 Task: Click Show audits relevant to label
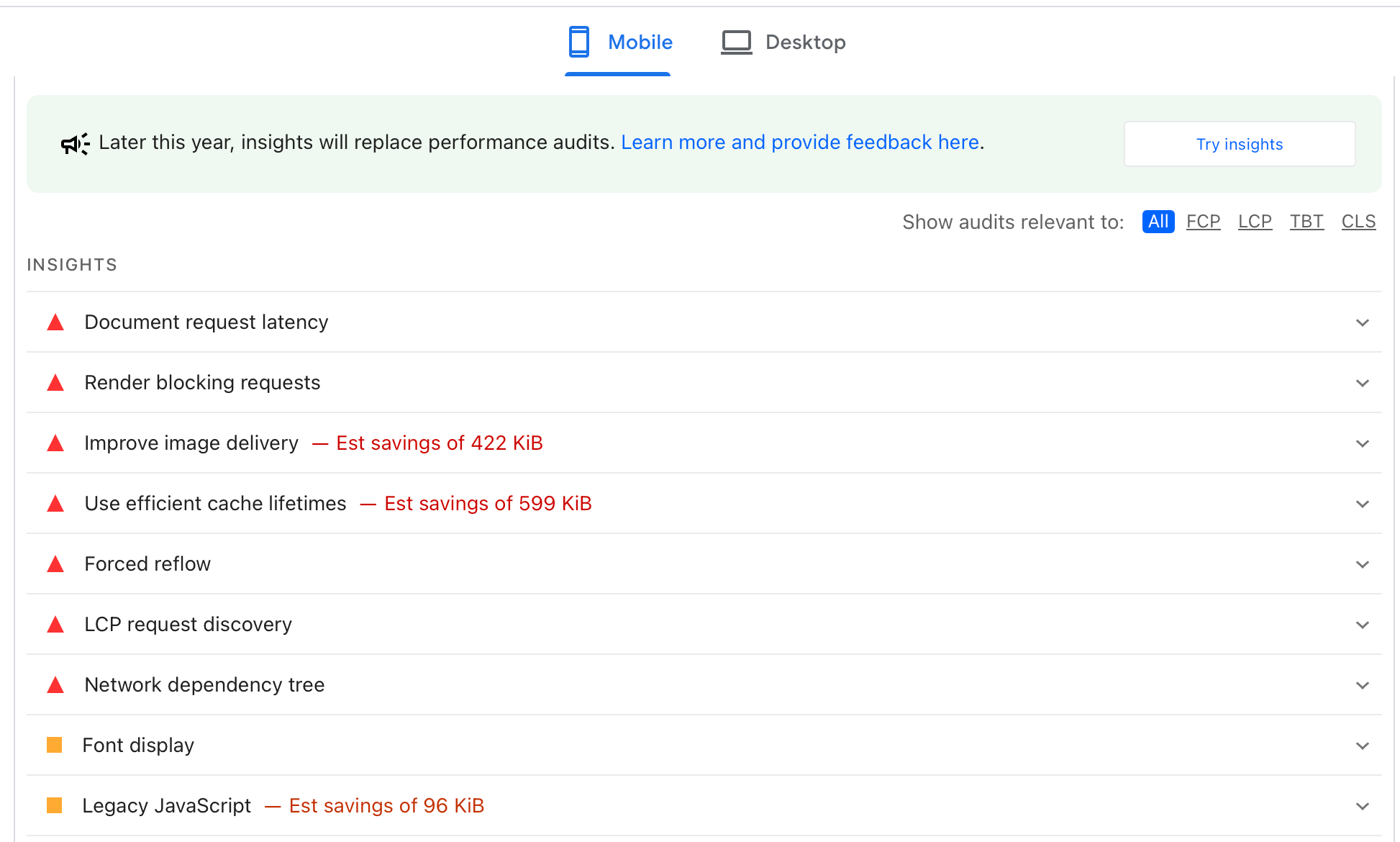coord(1013,222)
